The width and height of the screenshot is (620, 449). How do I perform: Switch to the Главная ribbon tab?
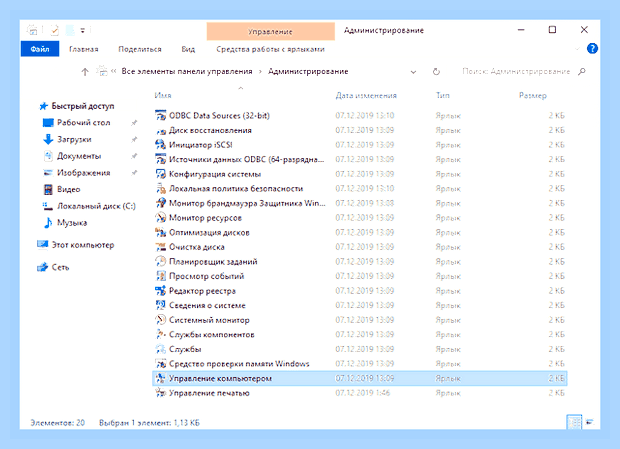pyautogui.click(x=83, y=49)
